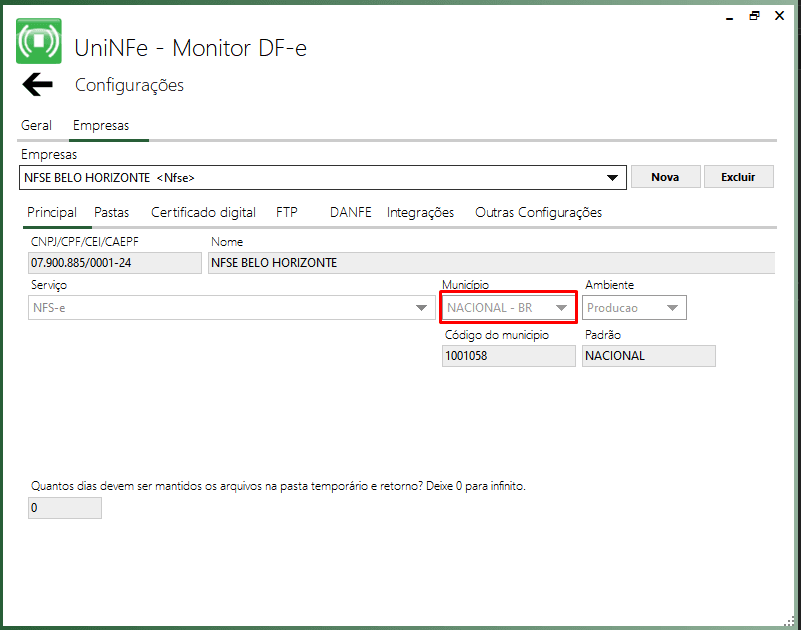The height and width of the screenshot is (630, 801).
Task: Click the window resize grip corner
Action: [790, 622]
